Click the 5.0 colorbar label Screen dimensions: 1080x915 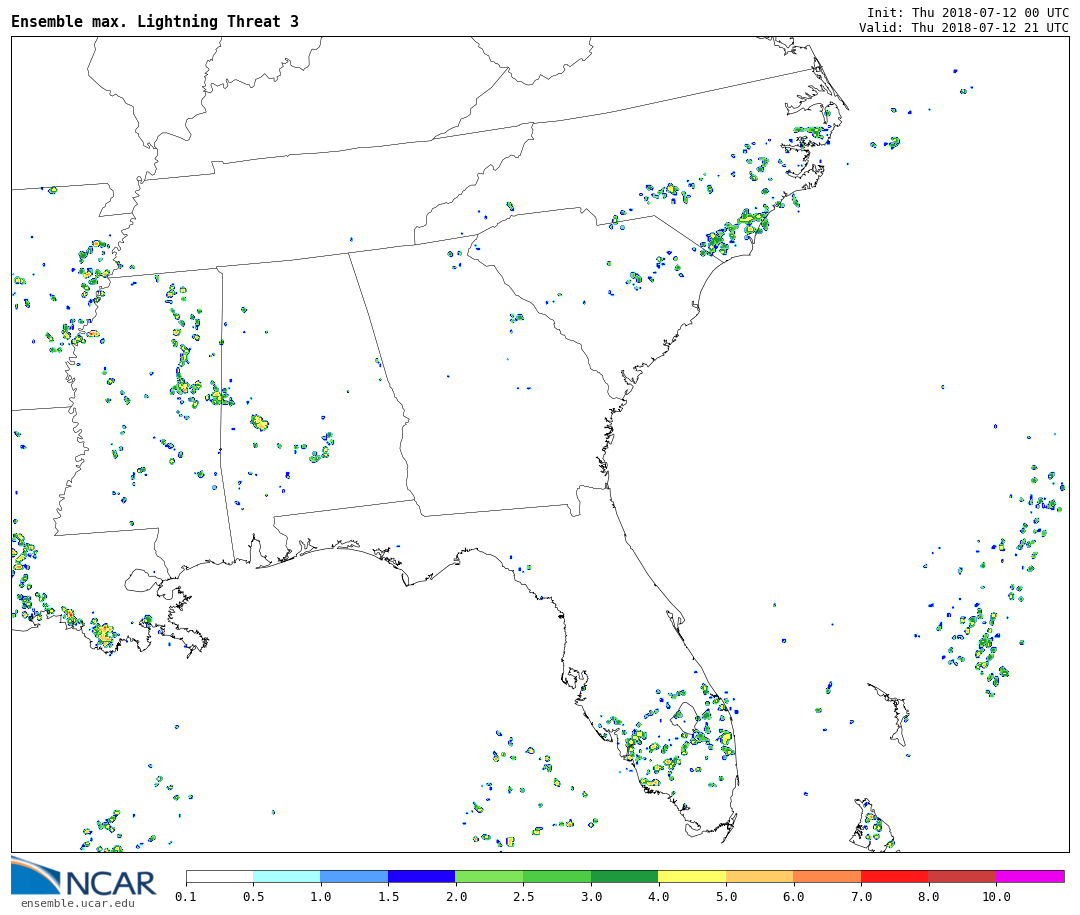726,896
